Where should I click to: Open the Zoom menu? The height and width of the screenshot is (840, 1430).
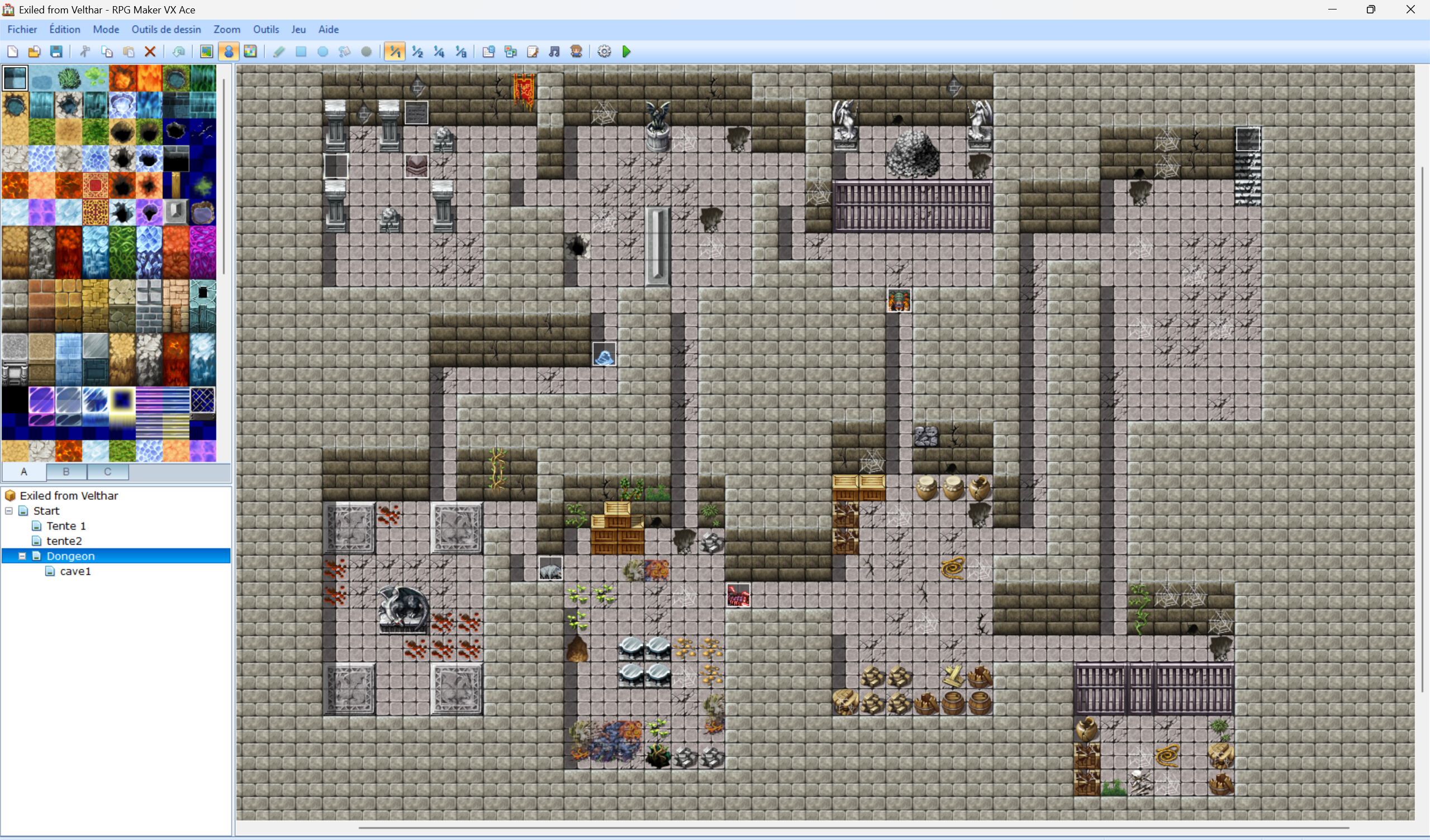(227, 30)
